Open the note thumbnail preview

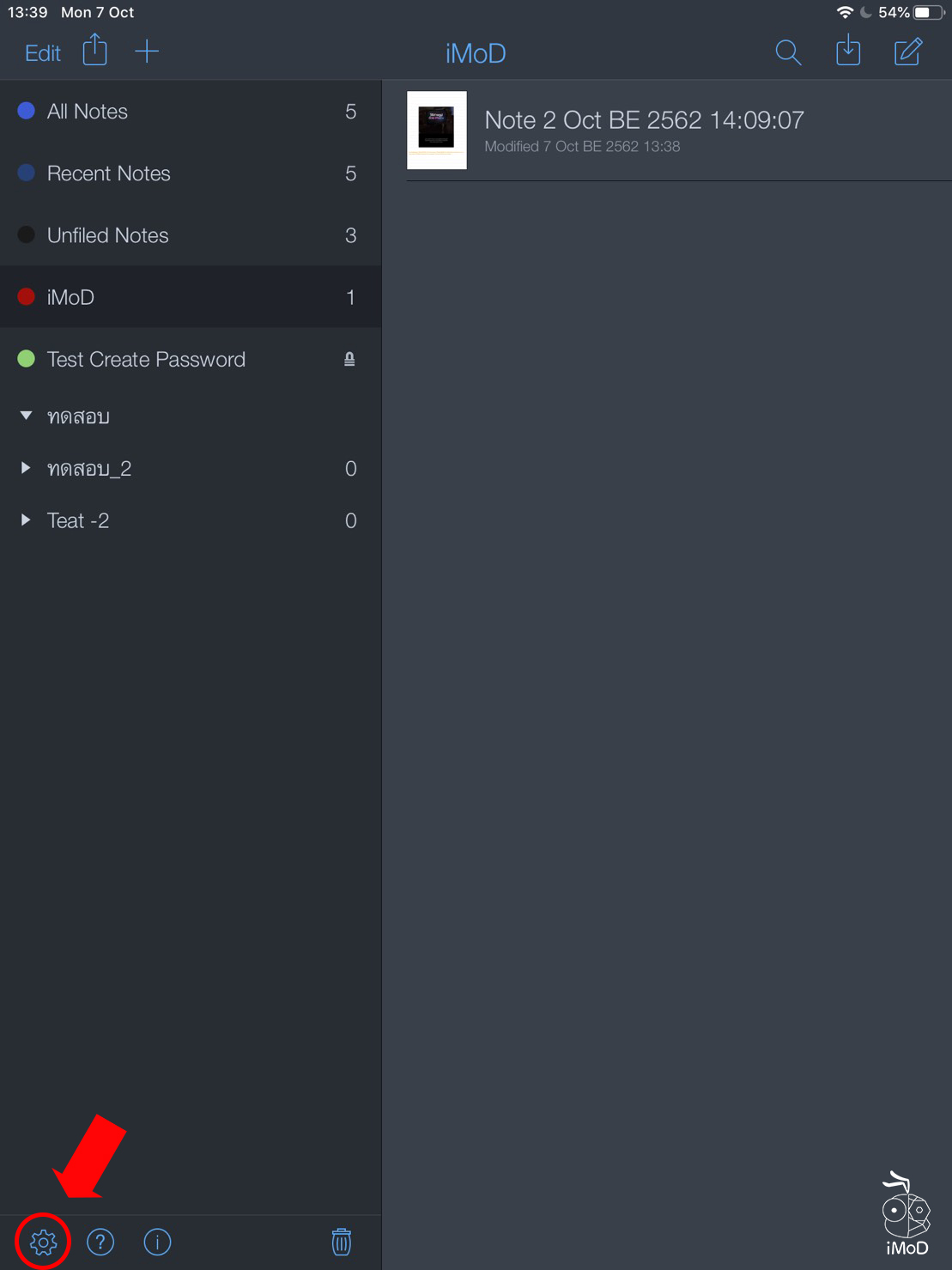point(437,131)
